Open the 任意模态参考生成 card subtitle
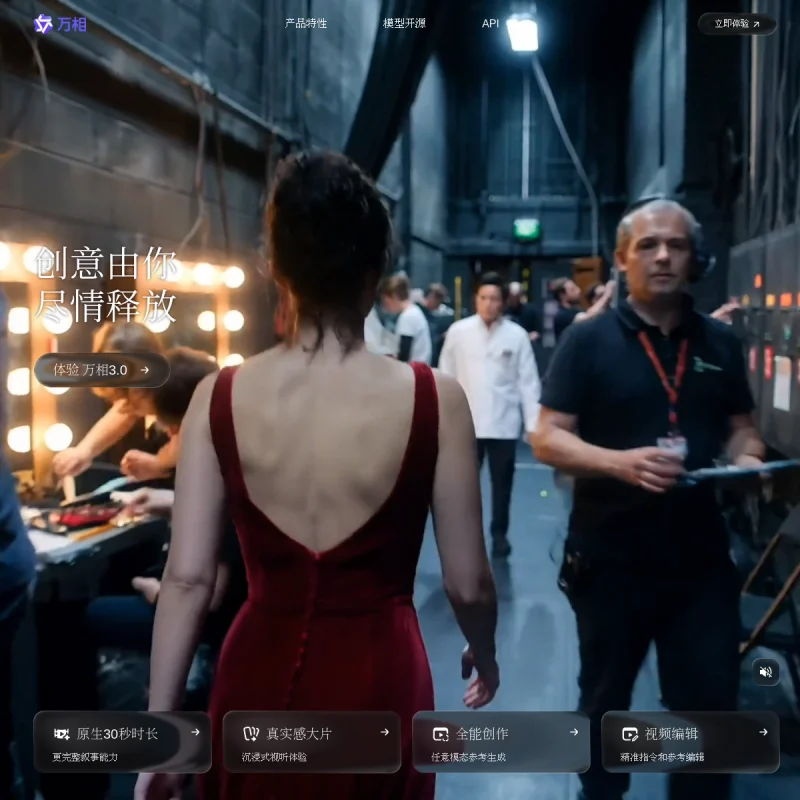 [x=468, y=757]
